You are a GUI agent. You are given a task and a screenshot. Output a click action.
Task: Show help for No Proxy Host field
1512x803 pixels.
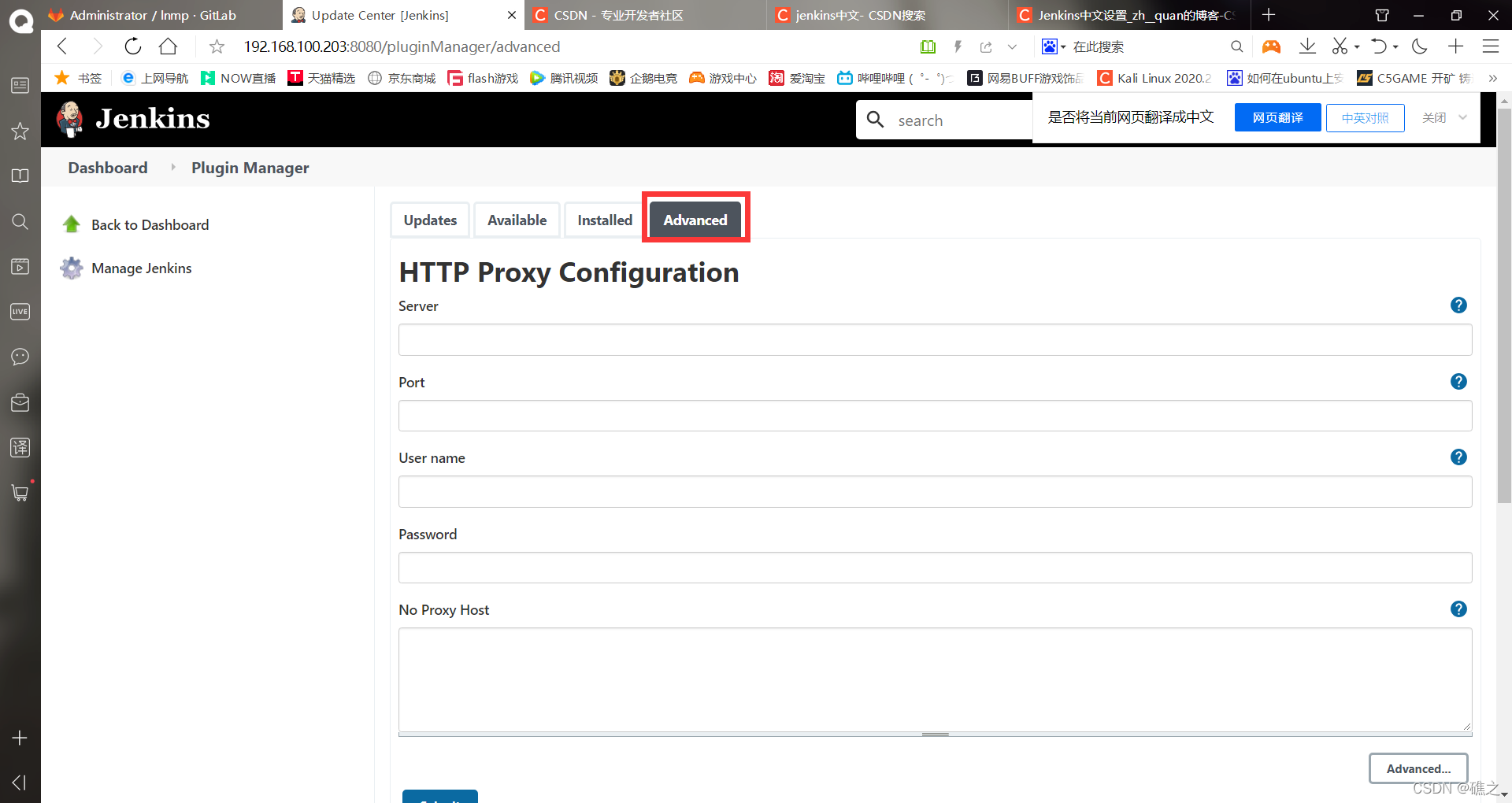1458,609
